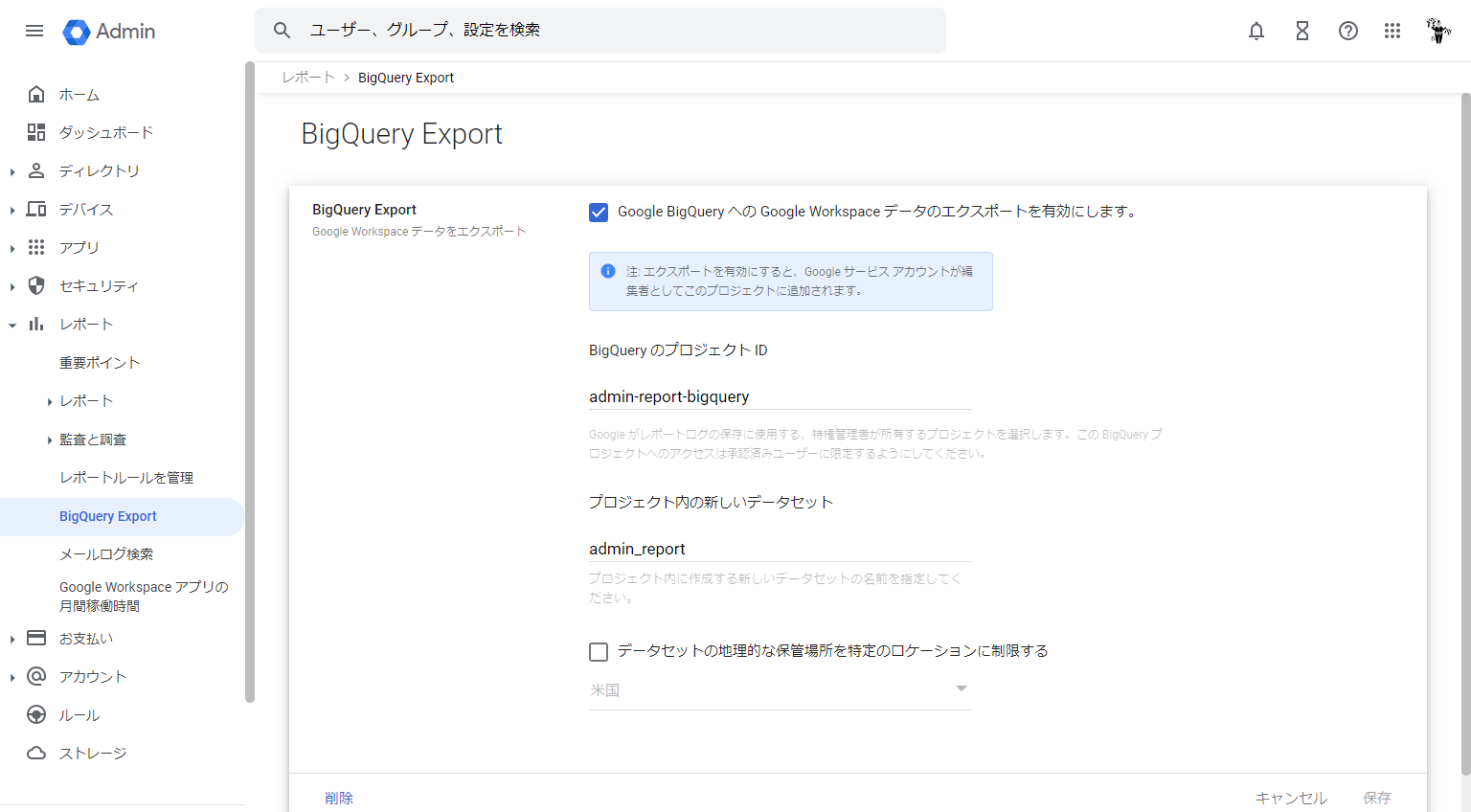This screenshot has height=812, width=1471.
Task: Click the セキュリティ shield icon
Action: point(36,285)
